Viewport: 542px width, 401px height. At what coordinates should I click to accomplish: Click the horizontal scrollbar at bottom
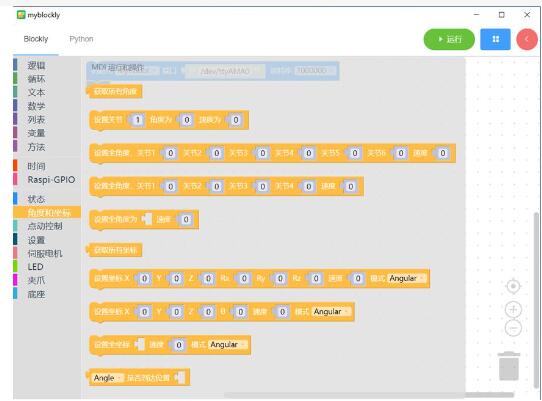pyautogui.click(x=369, y=395)
